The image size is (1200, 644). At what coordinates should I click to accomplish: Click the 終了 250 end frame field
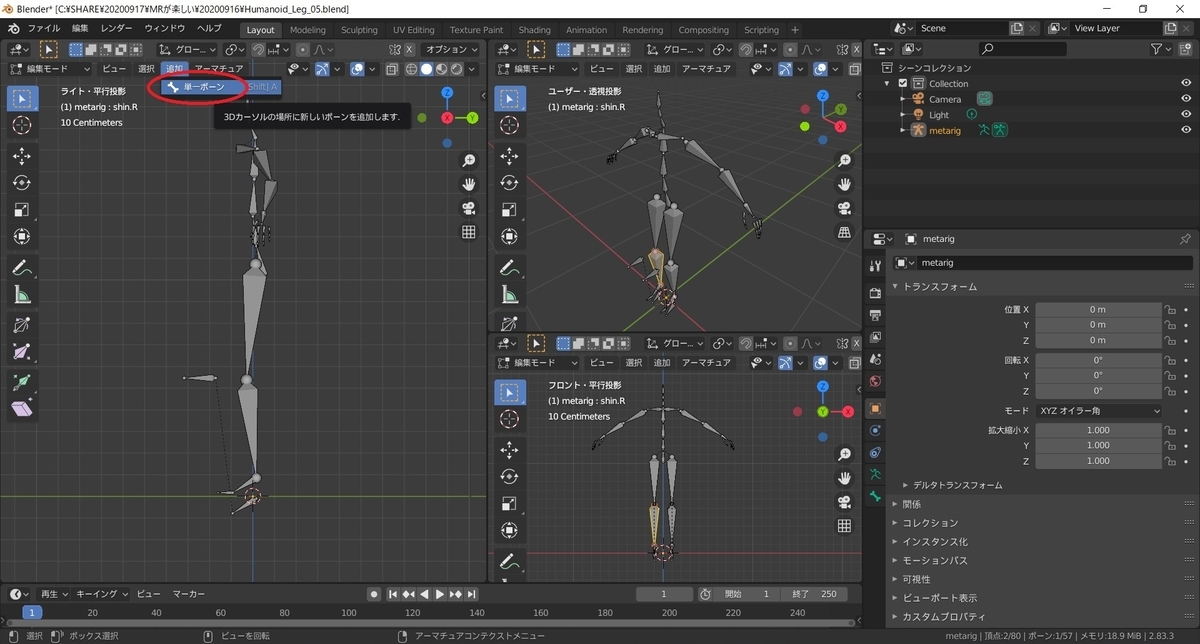(x=813, y=594)
